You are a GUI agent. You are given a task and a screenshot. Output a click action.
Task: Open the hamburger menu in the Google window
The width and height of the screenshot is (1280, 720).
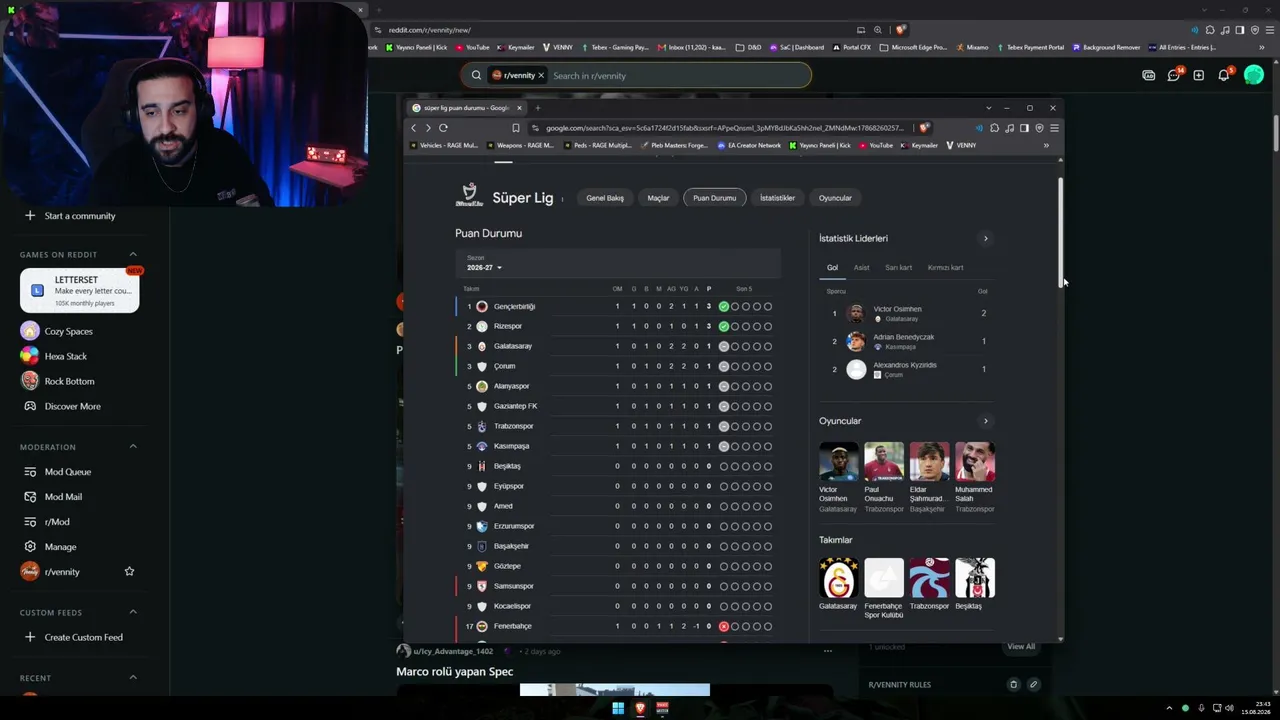coord(1054,128)
